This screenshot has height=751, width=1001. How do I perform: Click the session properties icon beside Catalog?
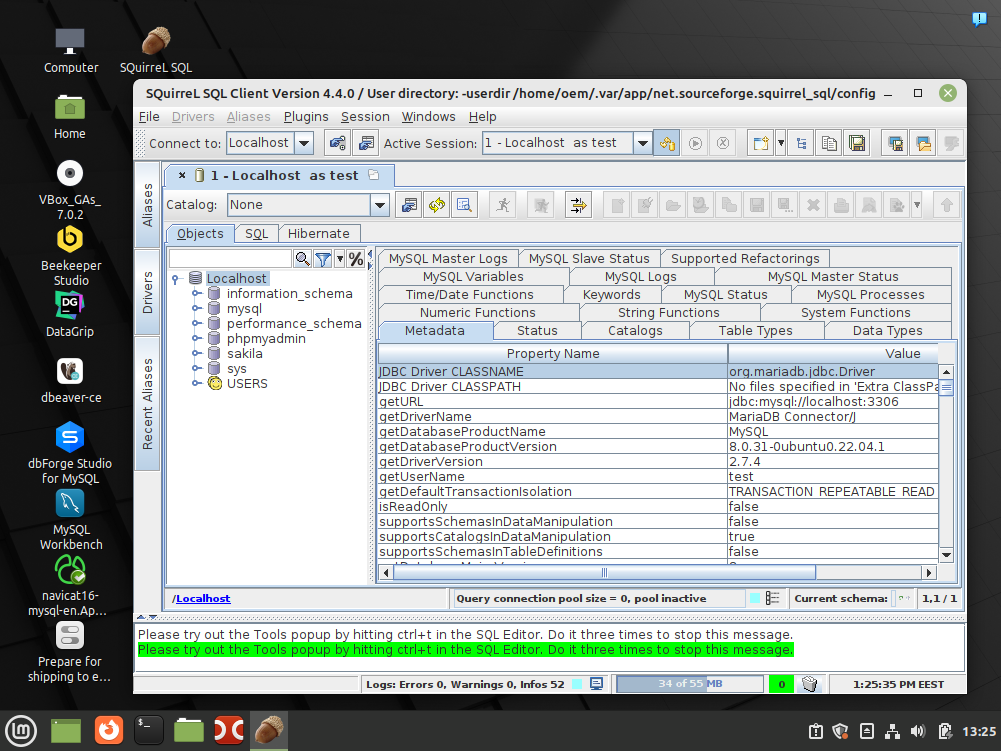pos(409,205)
